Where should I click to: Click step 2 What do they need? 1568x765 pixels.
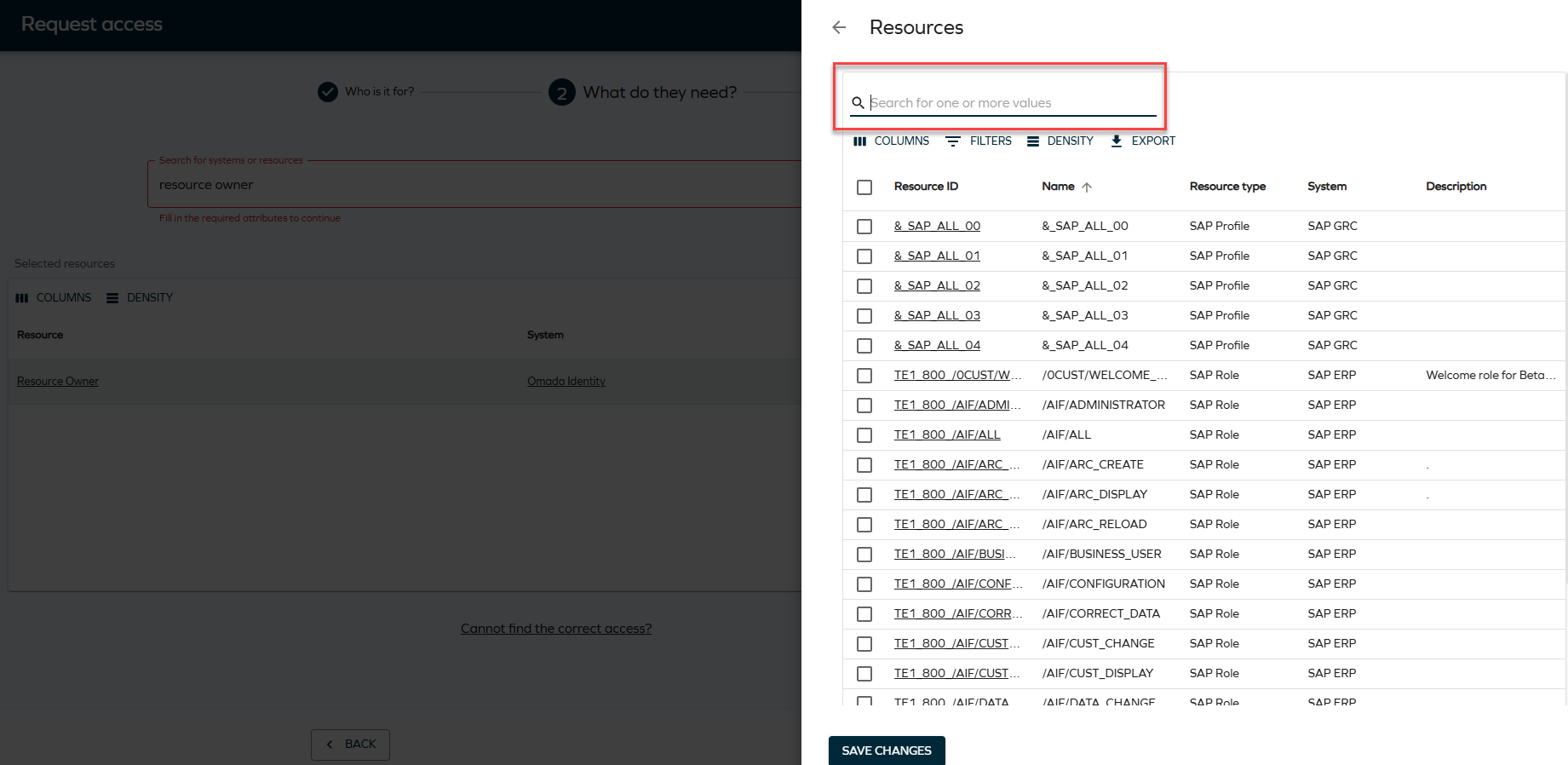(643, 92)
